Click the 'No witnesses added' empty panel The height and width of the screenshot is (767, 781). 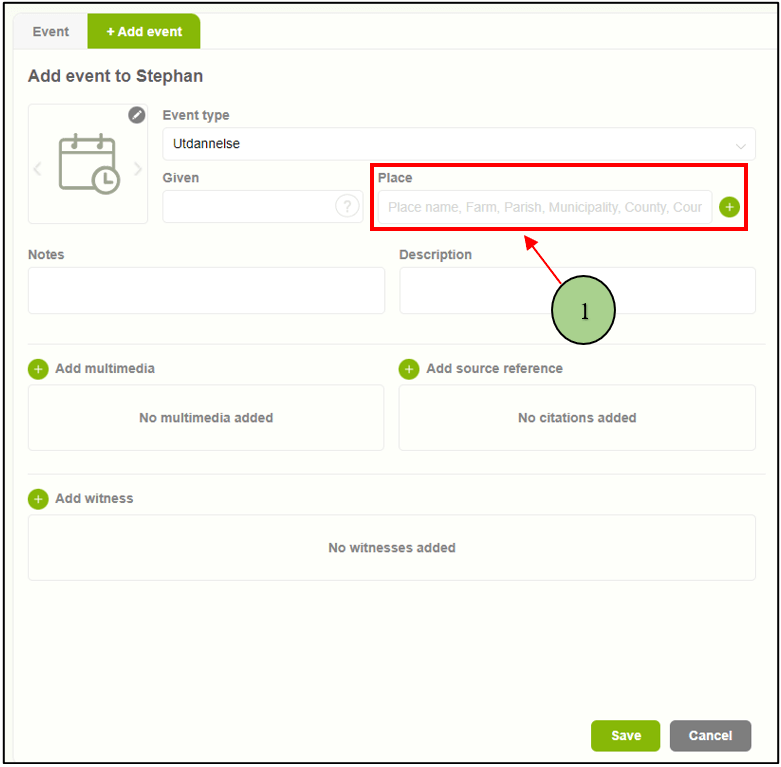click(392, 548)
